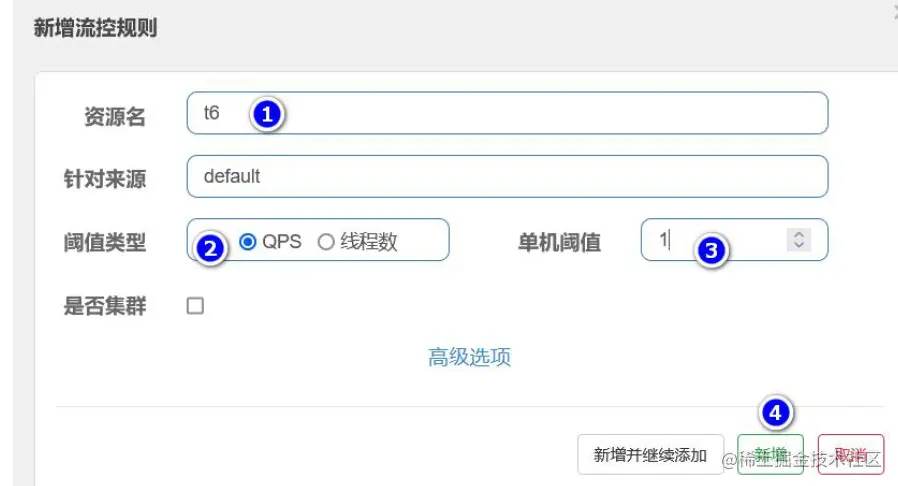This screenshot has width=898, height=486.
Task: Click the 单机阈值 spinner arrows
Action: click(x=799, y=239)
